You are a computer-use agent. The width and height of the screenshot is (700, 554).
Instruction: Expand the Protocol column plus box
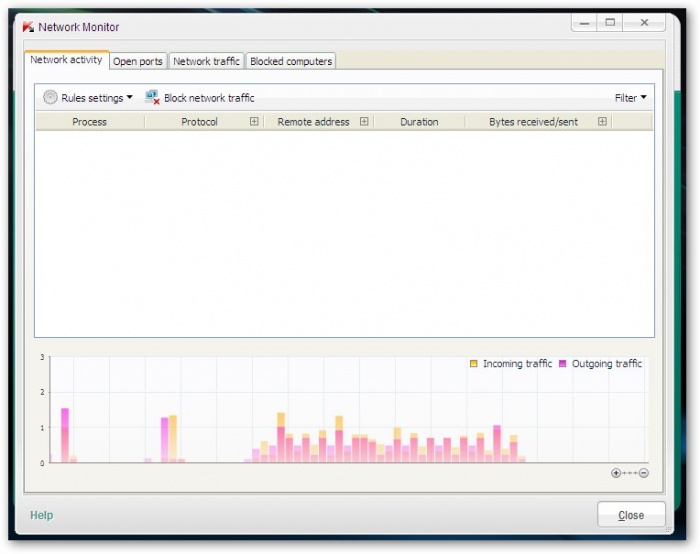(x=254, y=121)
